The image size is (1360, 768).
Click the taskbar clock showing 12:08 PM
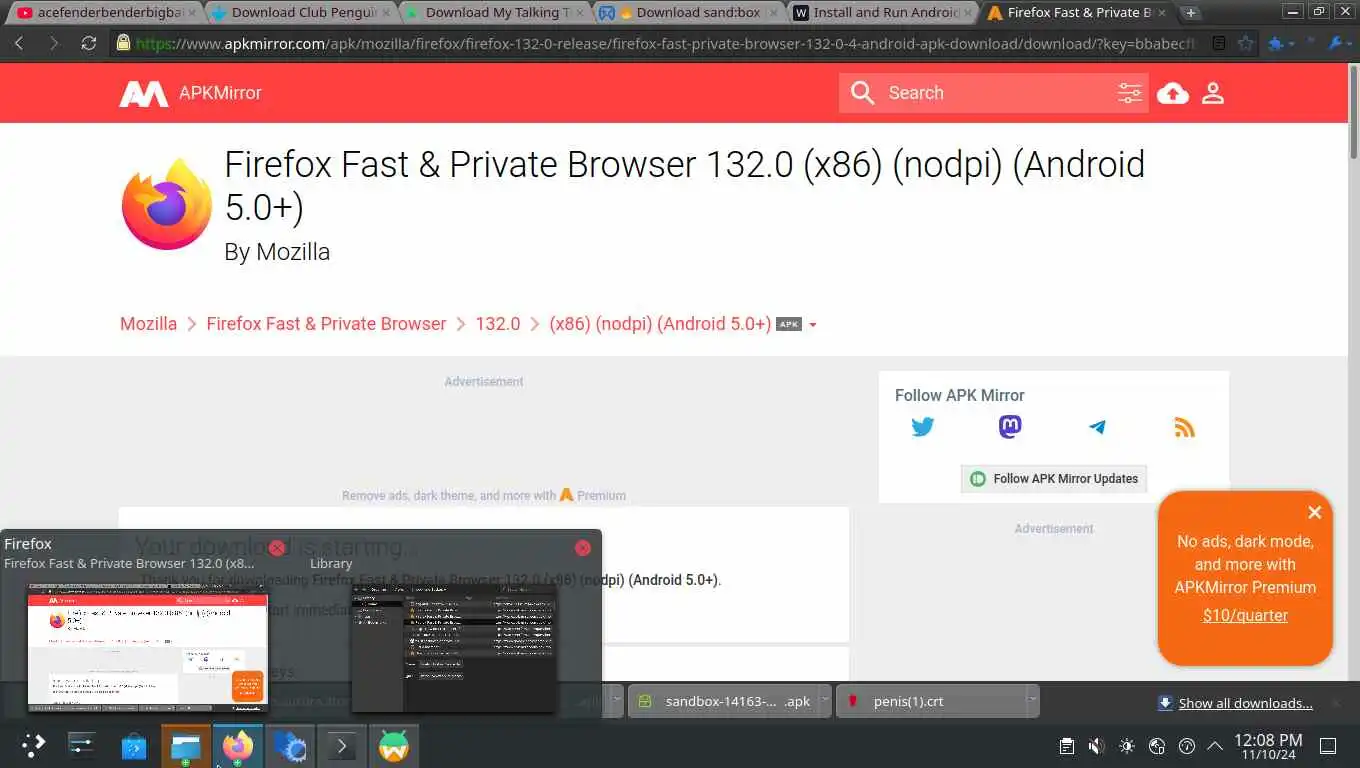pyautogui.click(x=1268, y=746)
